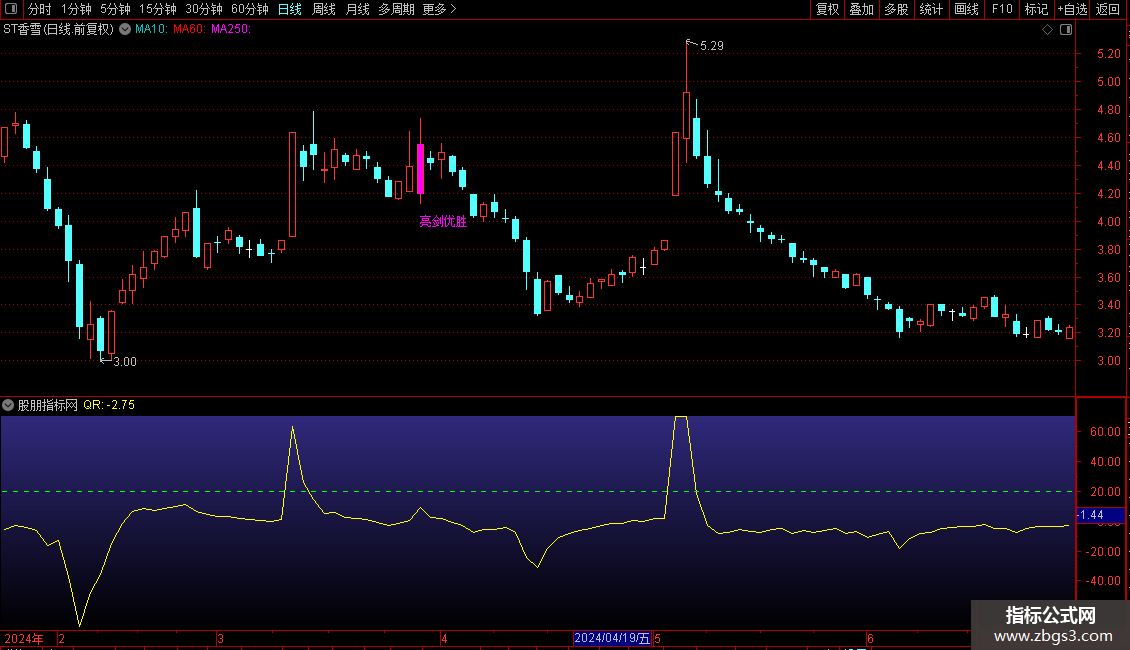The image size is (1130, 650).
Task: Click the 2024年 label on time axis
Action: point(24,639)
